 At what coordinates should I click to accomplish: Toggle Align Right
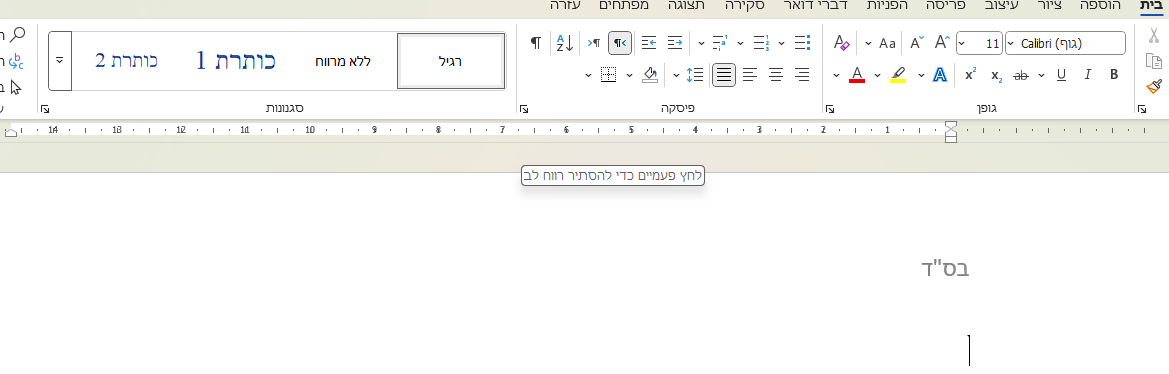(x=802, y=75)
